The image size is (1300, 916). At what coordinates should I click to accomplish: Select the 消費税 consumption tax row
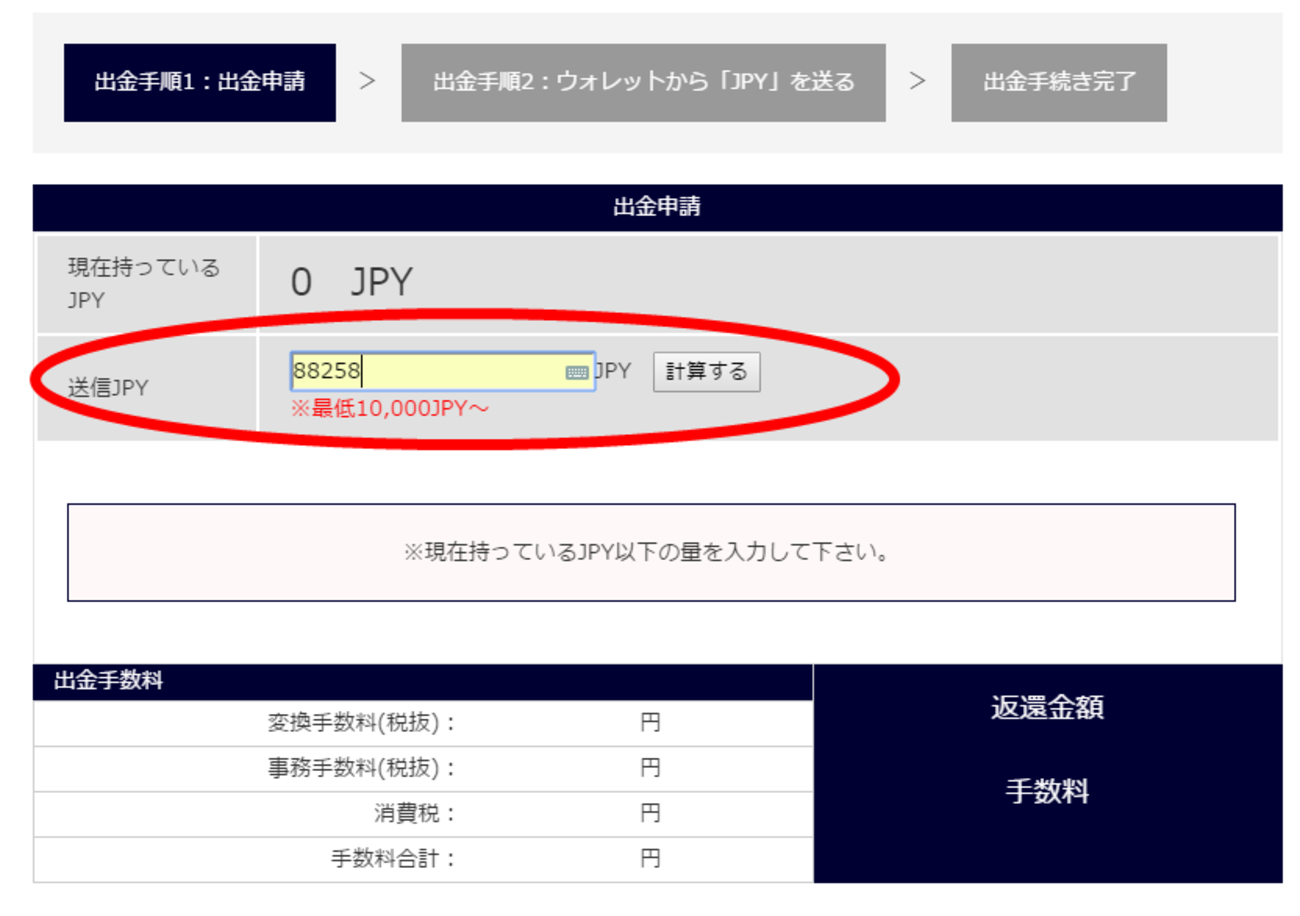pyautogui.click(x=400, y=813)
